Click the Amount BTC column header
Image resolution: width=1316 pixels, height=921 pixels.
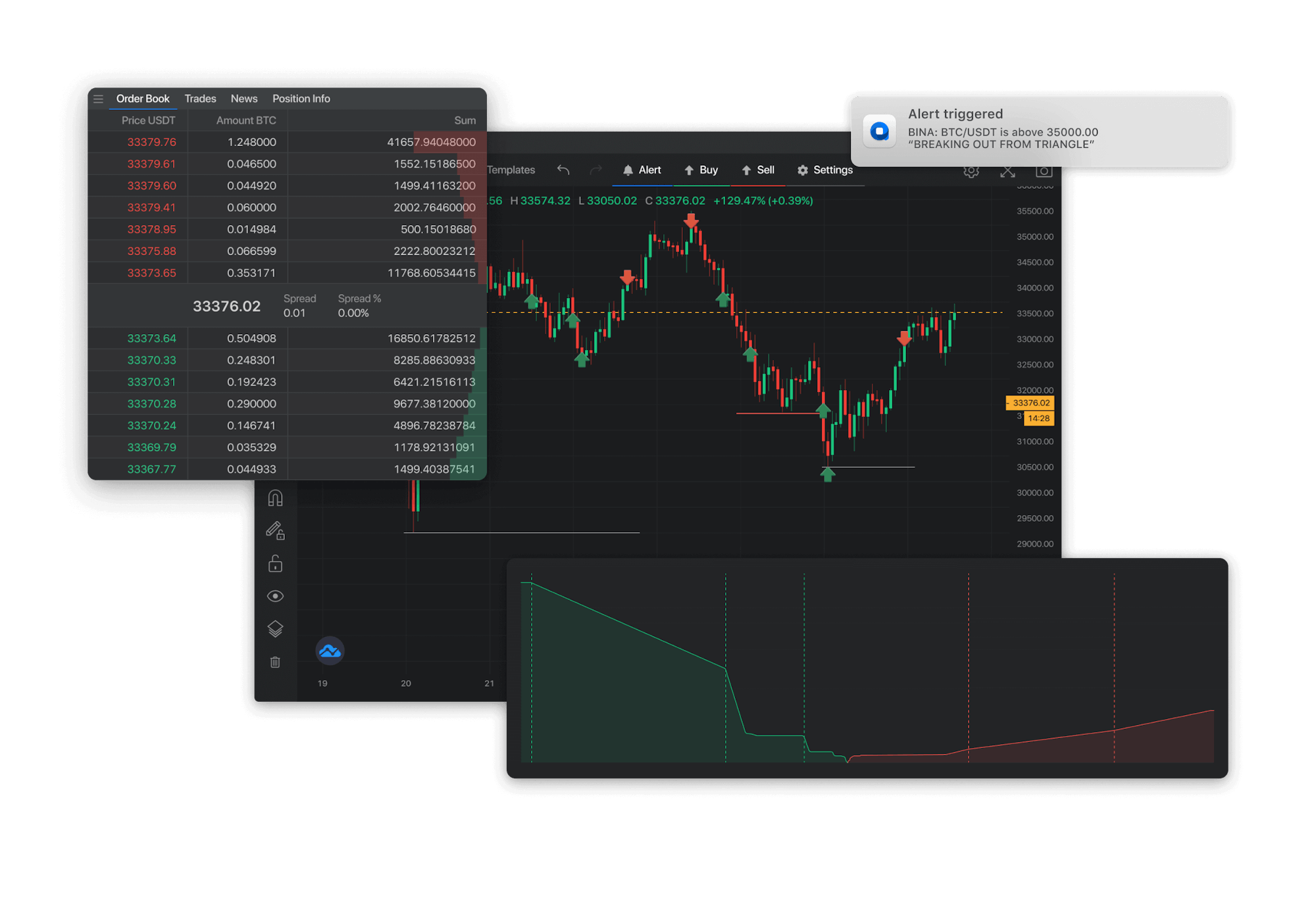coord(246,120)
